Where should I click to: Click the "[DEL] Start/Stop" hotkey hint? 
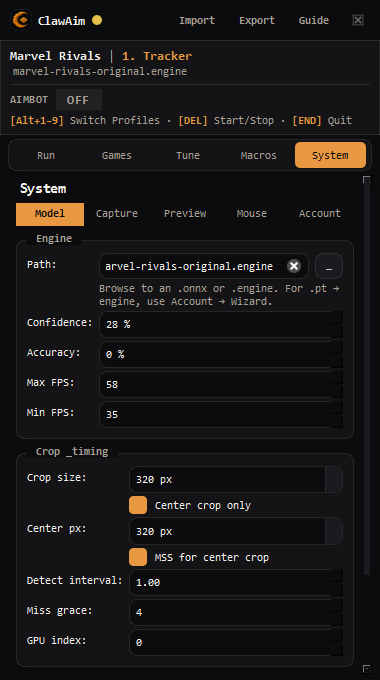(226, 120)
